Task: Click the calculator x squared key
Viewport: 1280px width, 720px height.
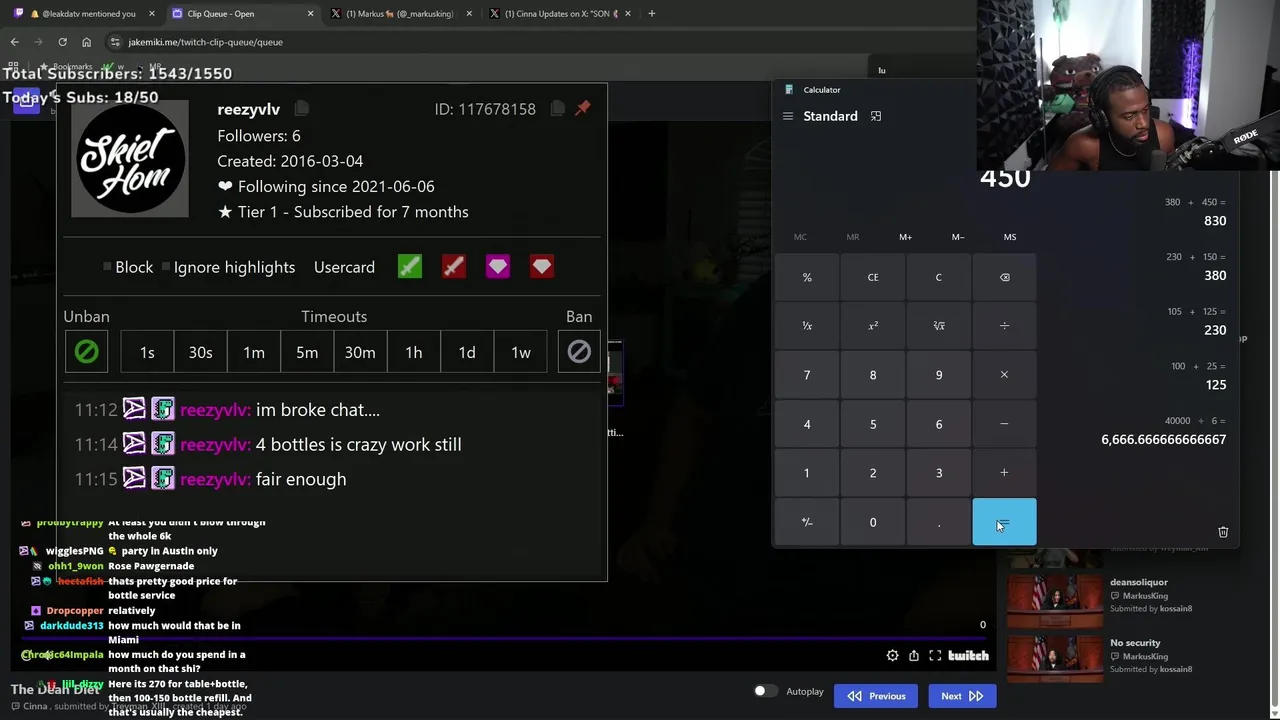Action: 873,326
